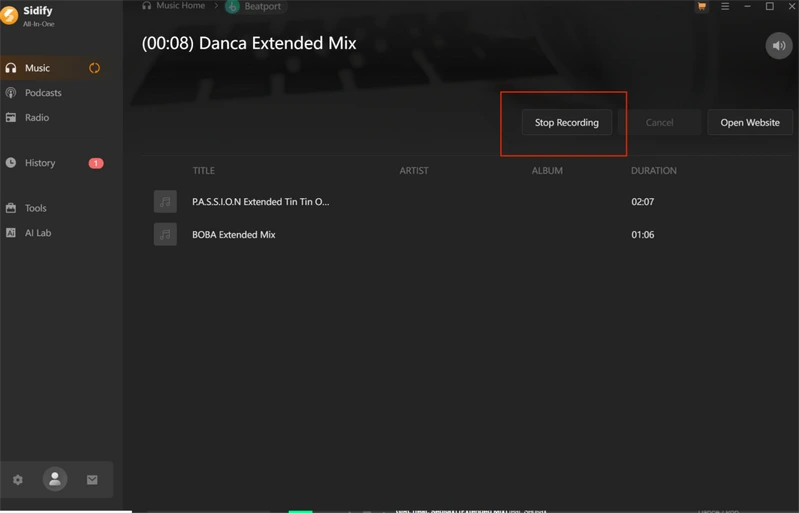
Task: Click the Sidify logo icon
Action: [x=8, y=15]
